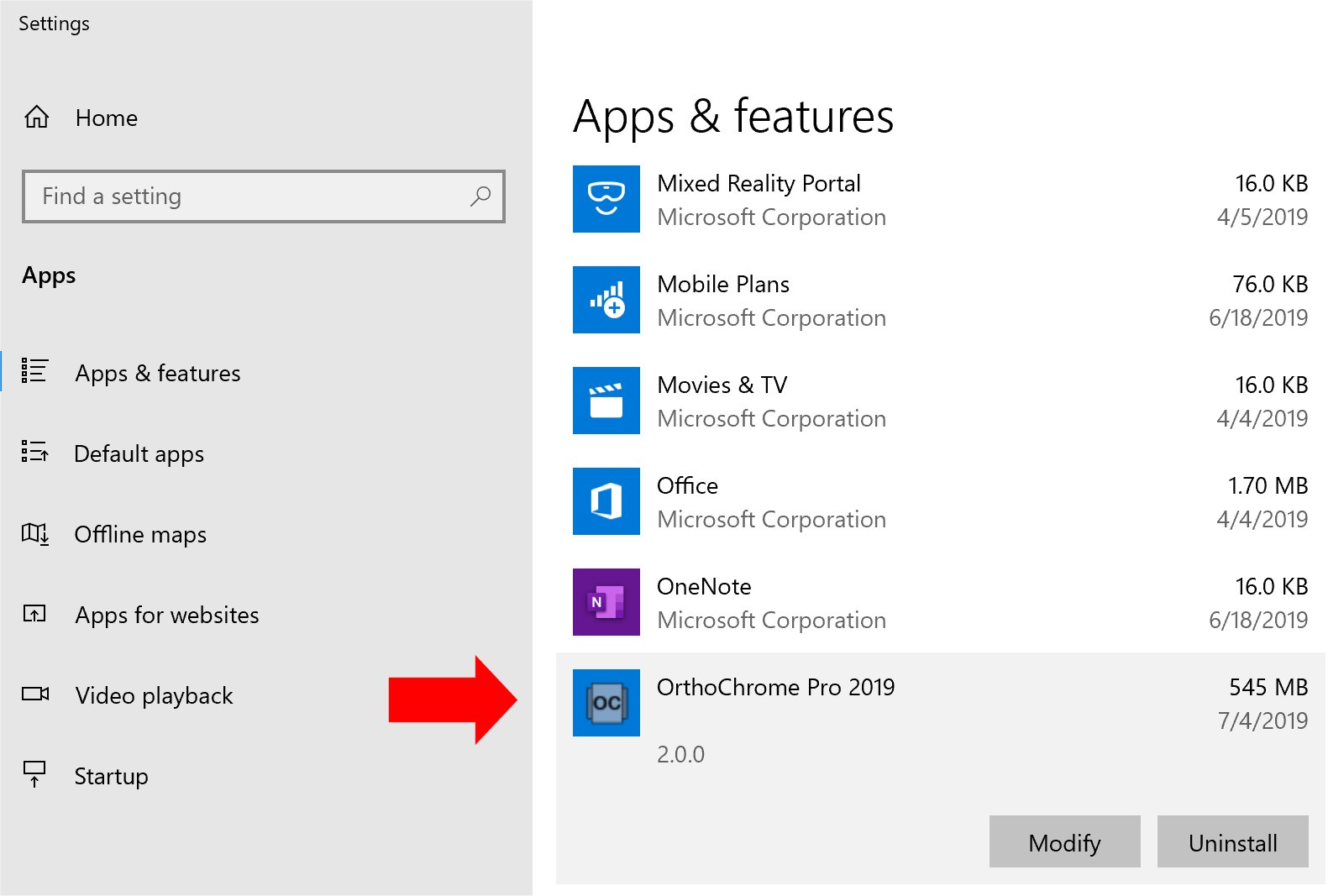
Task: Uninstall OrthoChrome Pro 2019
Action: 1231,841
